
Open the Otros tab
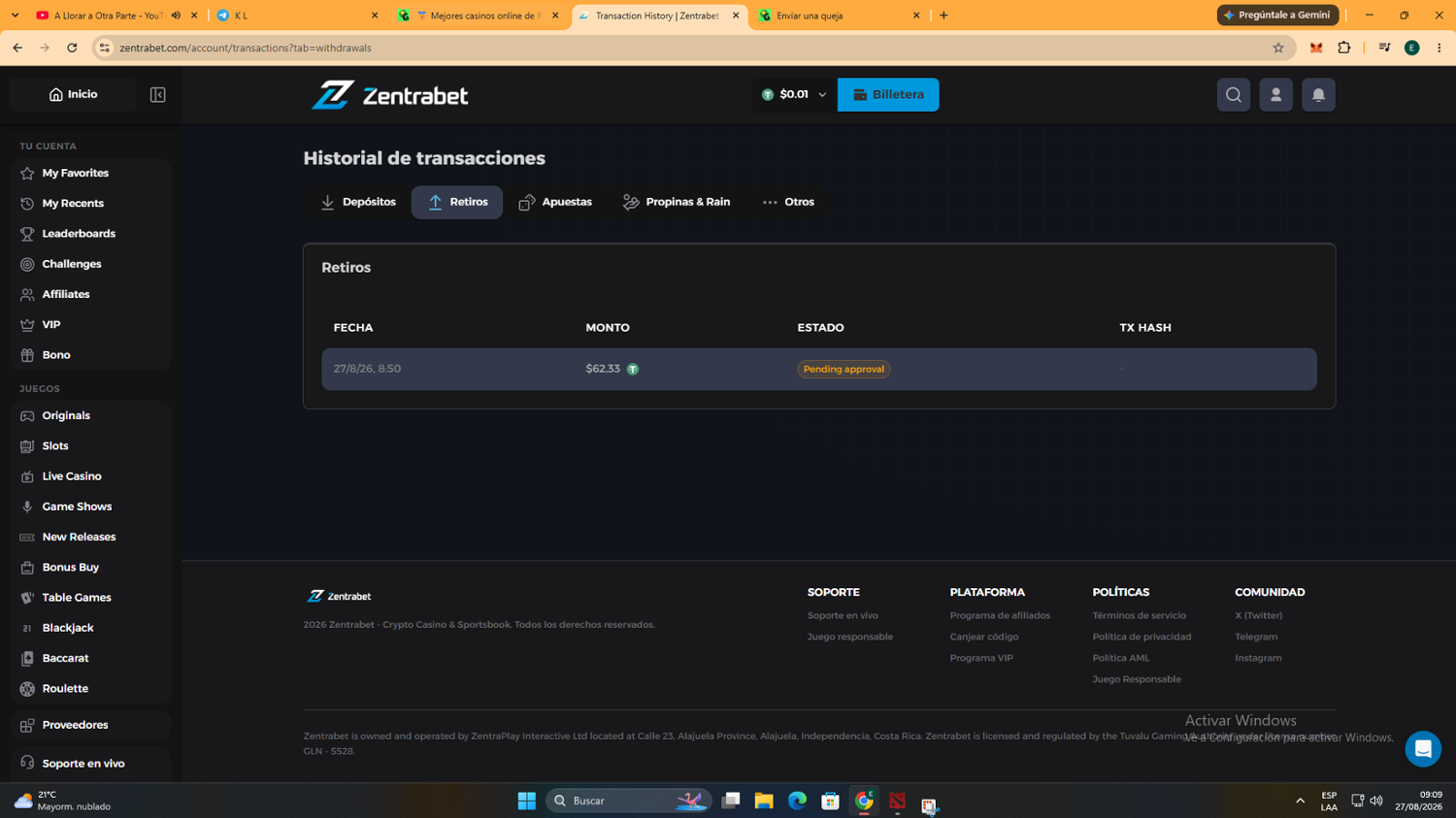[788, 202]
